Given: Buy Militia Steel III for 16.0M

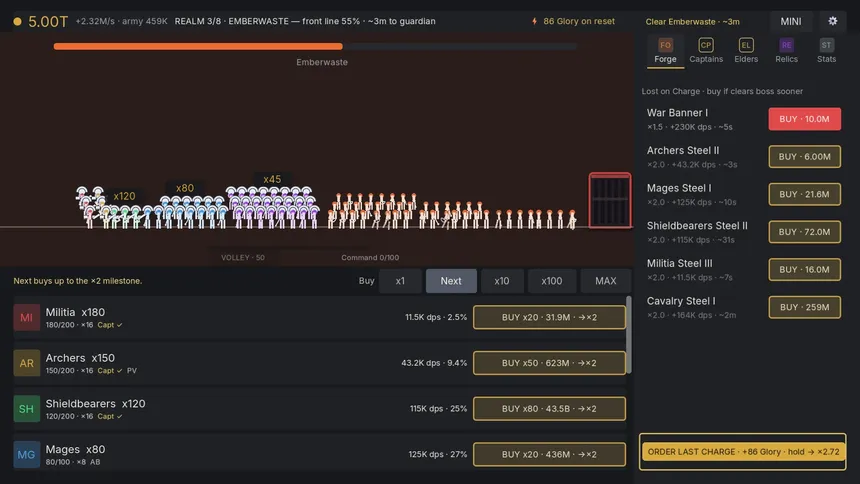Looking at the screenshot, I should point(804,269).
